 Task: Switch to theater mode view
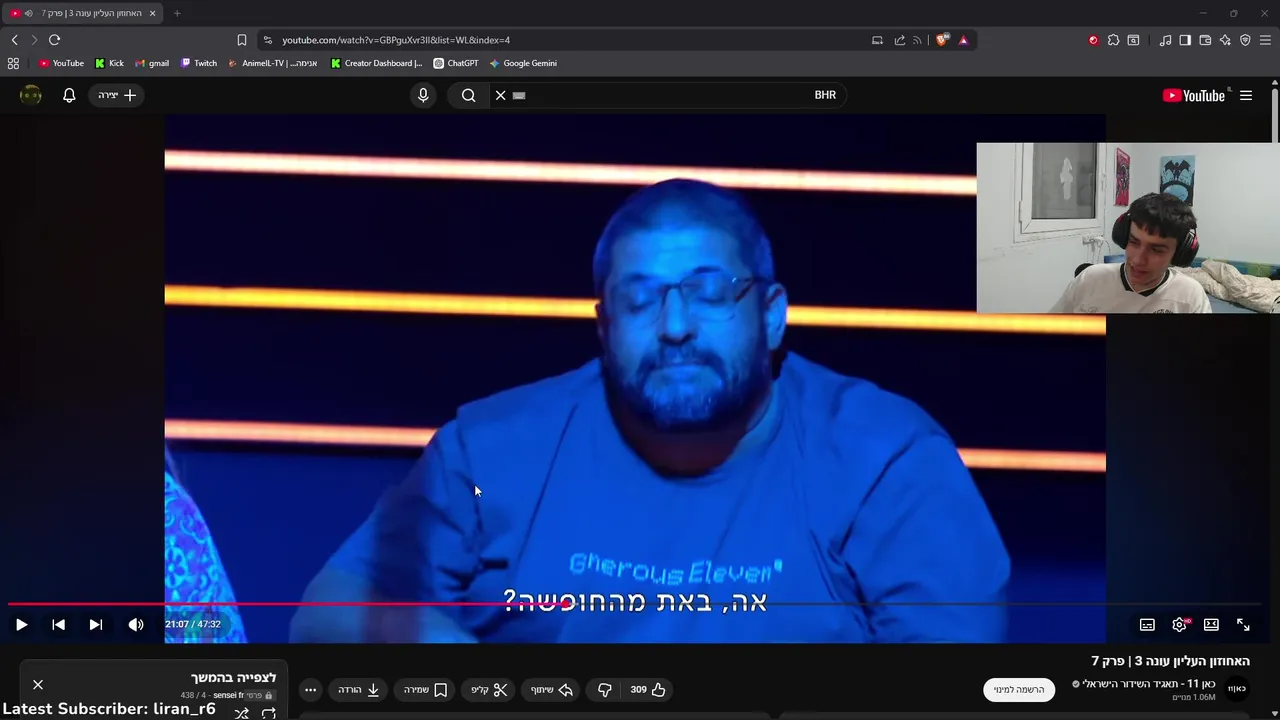1211,624
